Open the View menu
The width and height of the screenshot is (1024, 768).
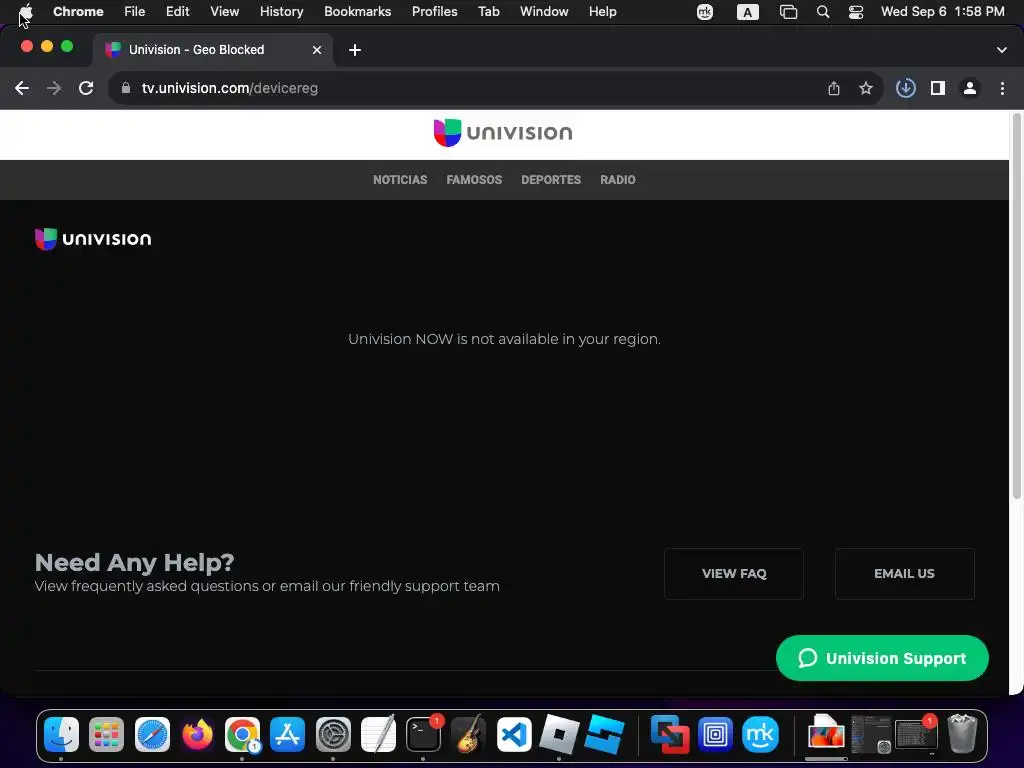[225, 11]
